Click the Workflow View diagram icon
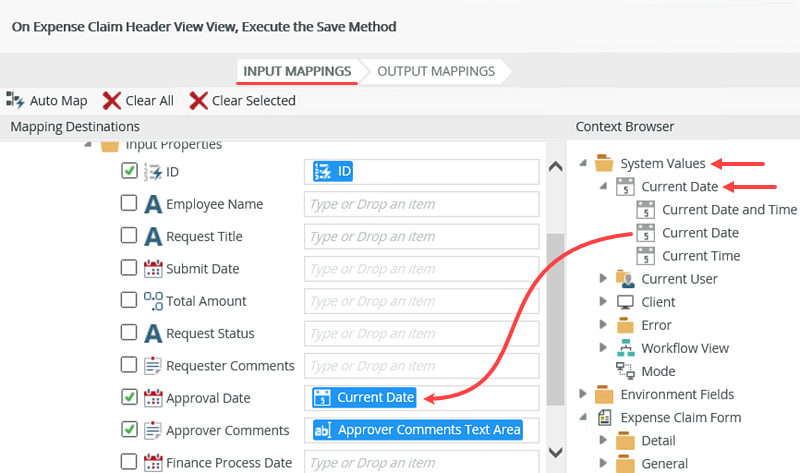 click(x=625, y=348)
